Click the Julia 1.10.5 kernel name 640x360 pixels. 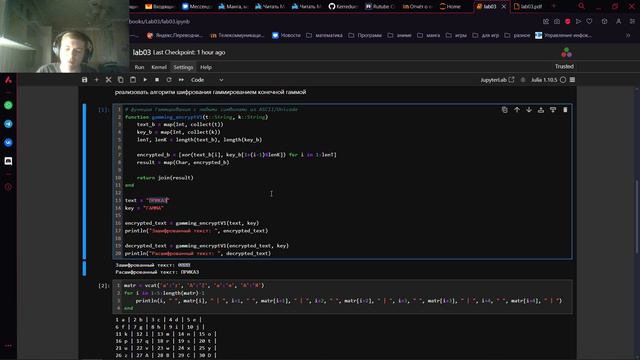point(544,80)
